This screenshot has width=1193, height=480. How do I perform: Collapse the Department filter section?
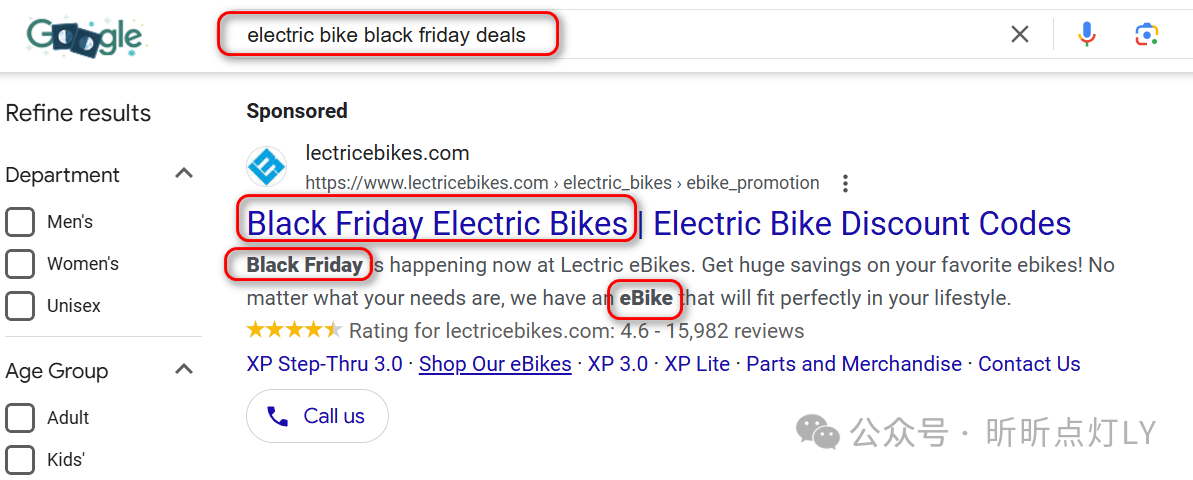pos(183,174)
